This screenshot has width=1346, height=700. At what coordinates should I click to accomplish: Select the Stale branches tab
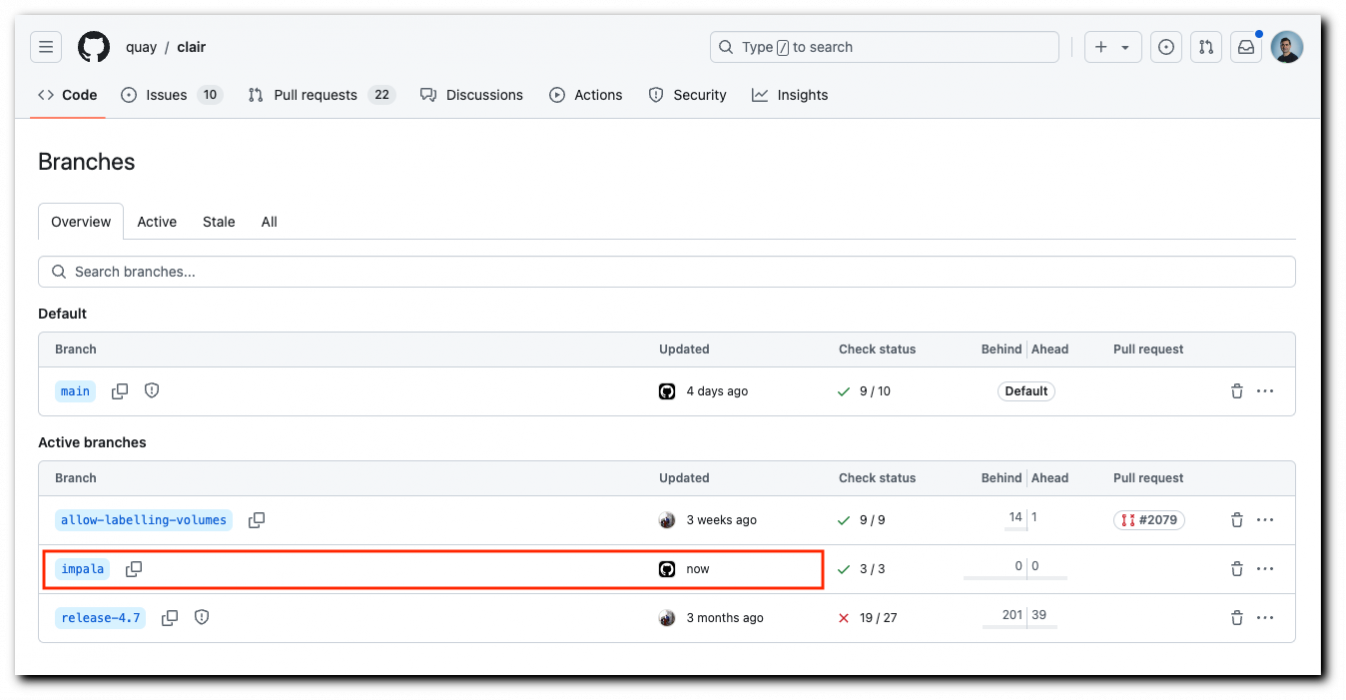click(x=219, y=222)
